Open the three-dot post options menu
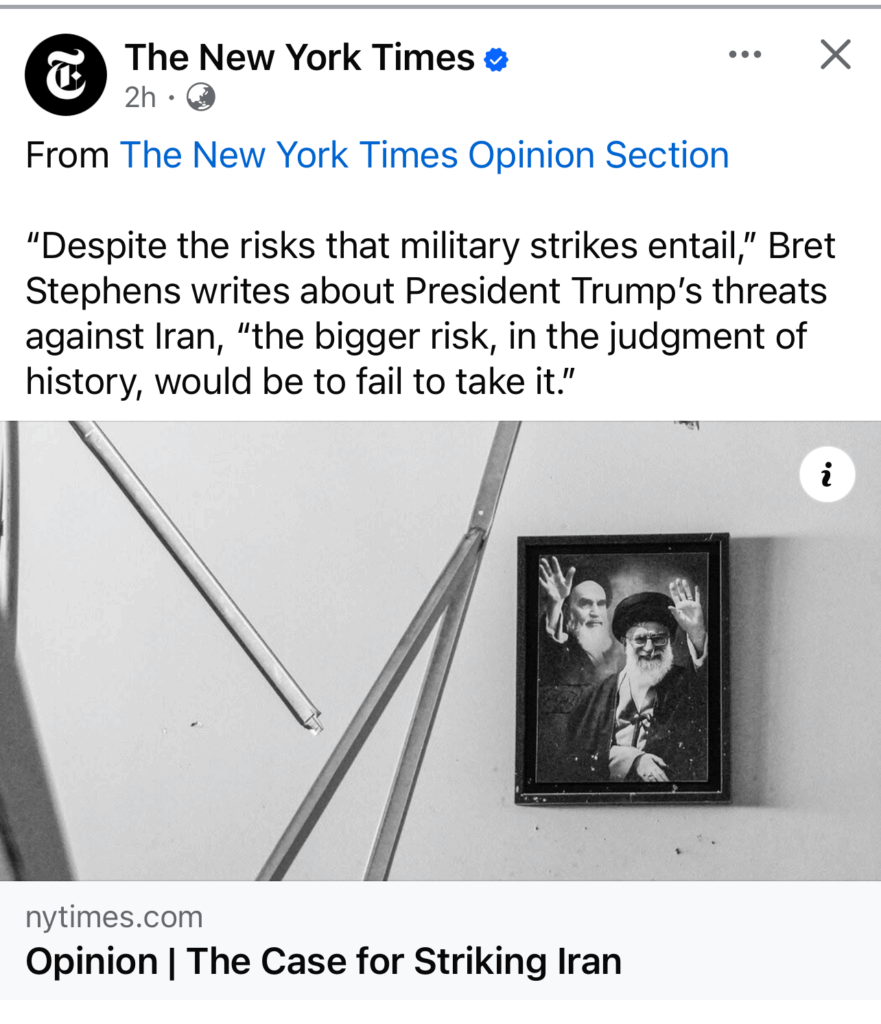This screenshot has width=881, height=1024. click(745, 54)
